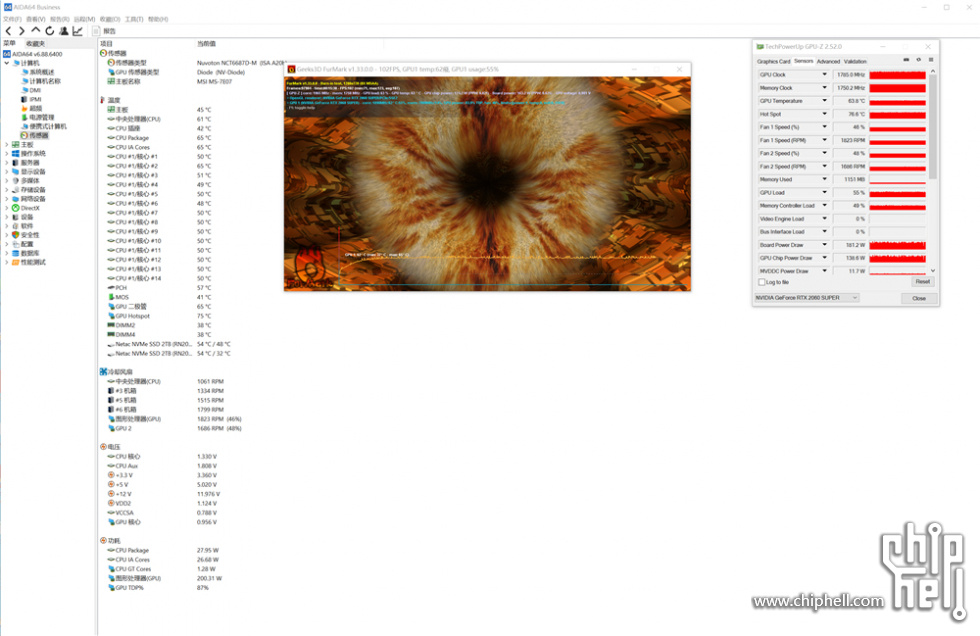The width and height of the screenshot is (980, 636).
Task: Open the 文件(F) menu in AIDA64
Action: coord(12,19)
